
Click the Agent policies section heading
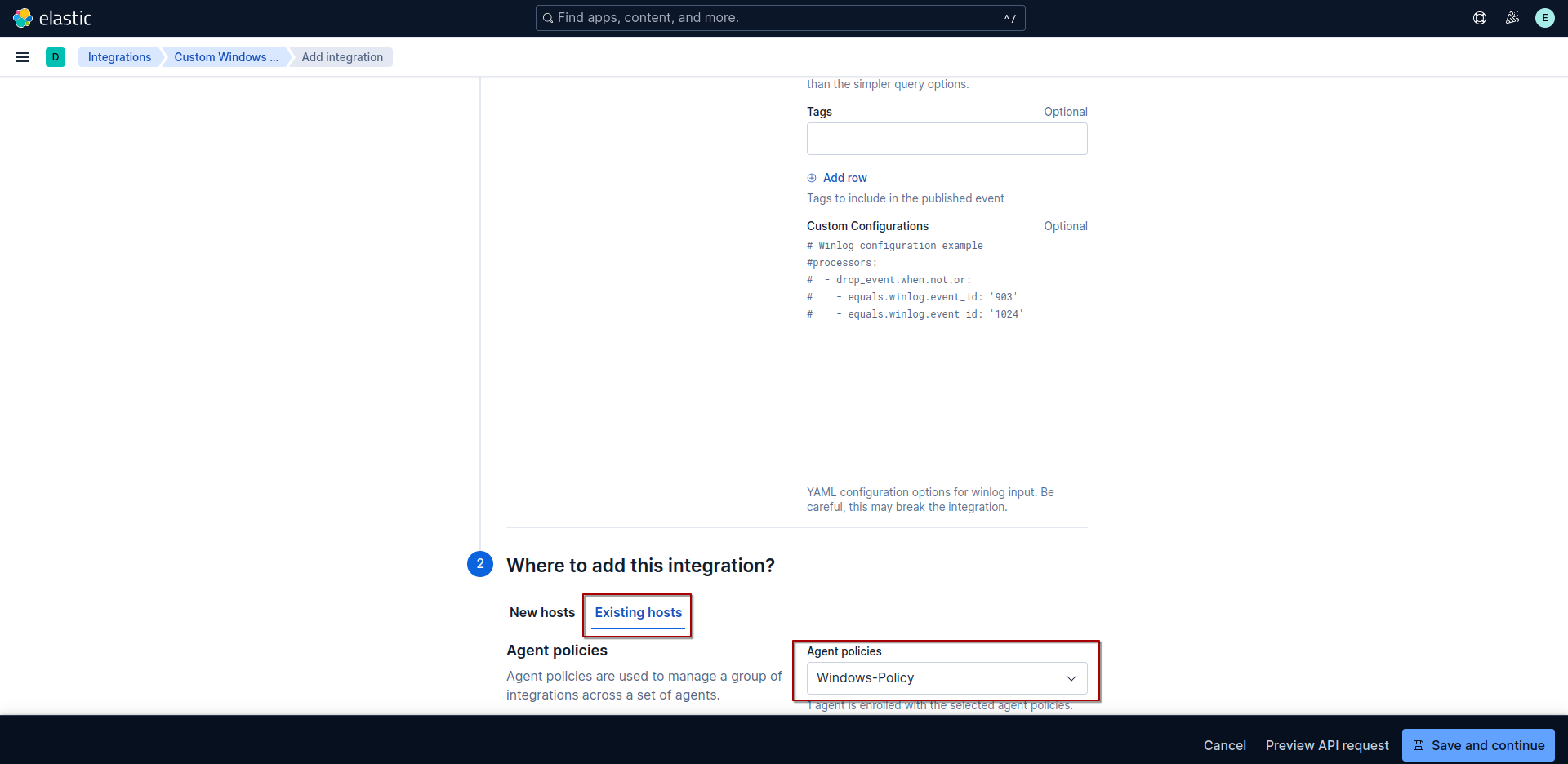point(557,651)
